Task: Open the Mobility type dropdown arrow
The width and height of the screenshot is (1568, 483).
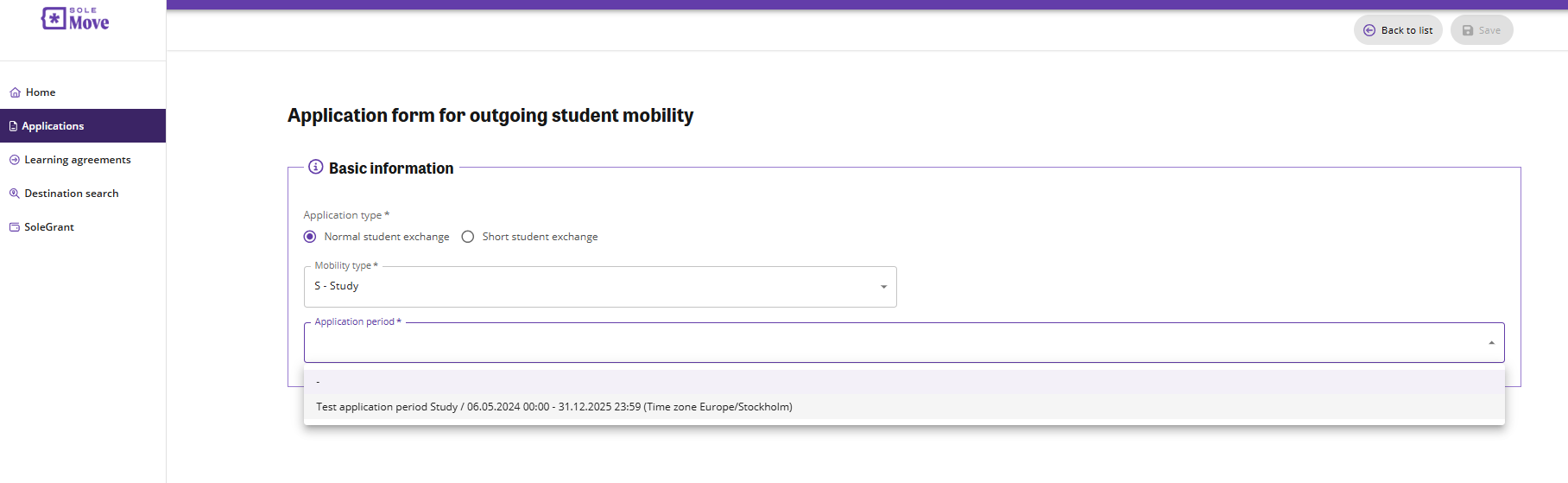Action: (x=883, y=287)
